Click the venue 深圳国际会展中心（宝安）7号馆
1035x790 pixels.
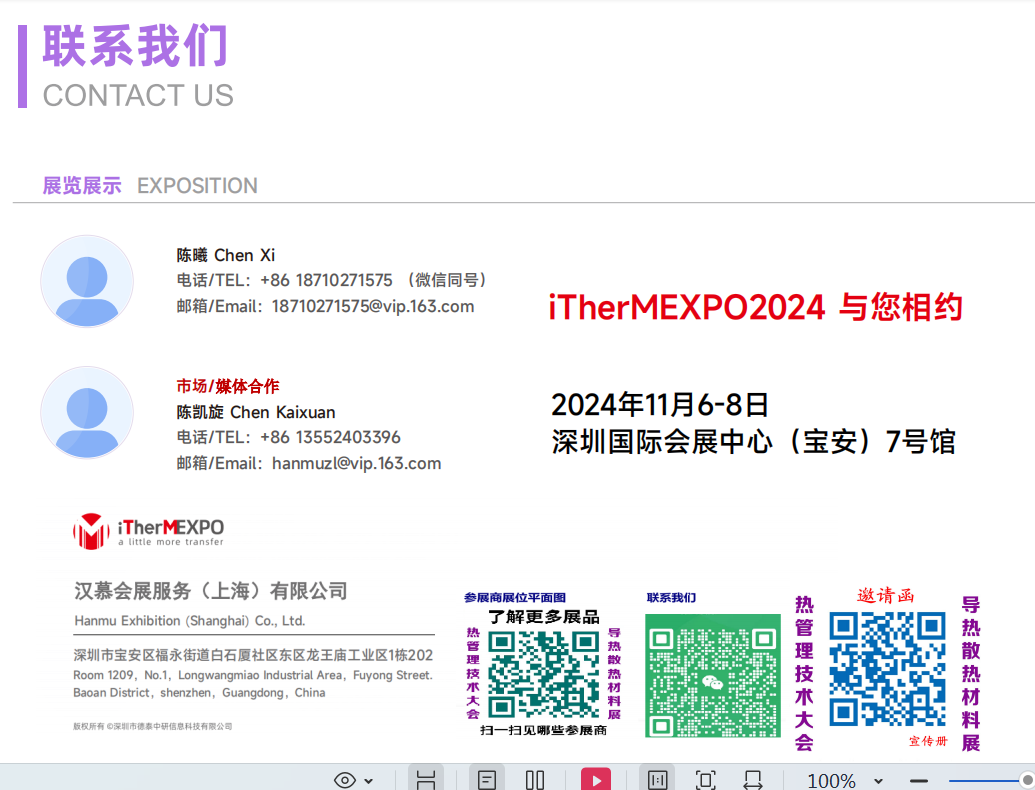754,442
